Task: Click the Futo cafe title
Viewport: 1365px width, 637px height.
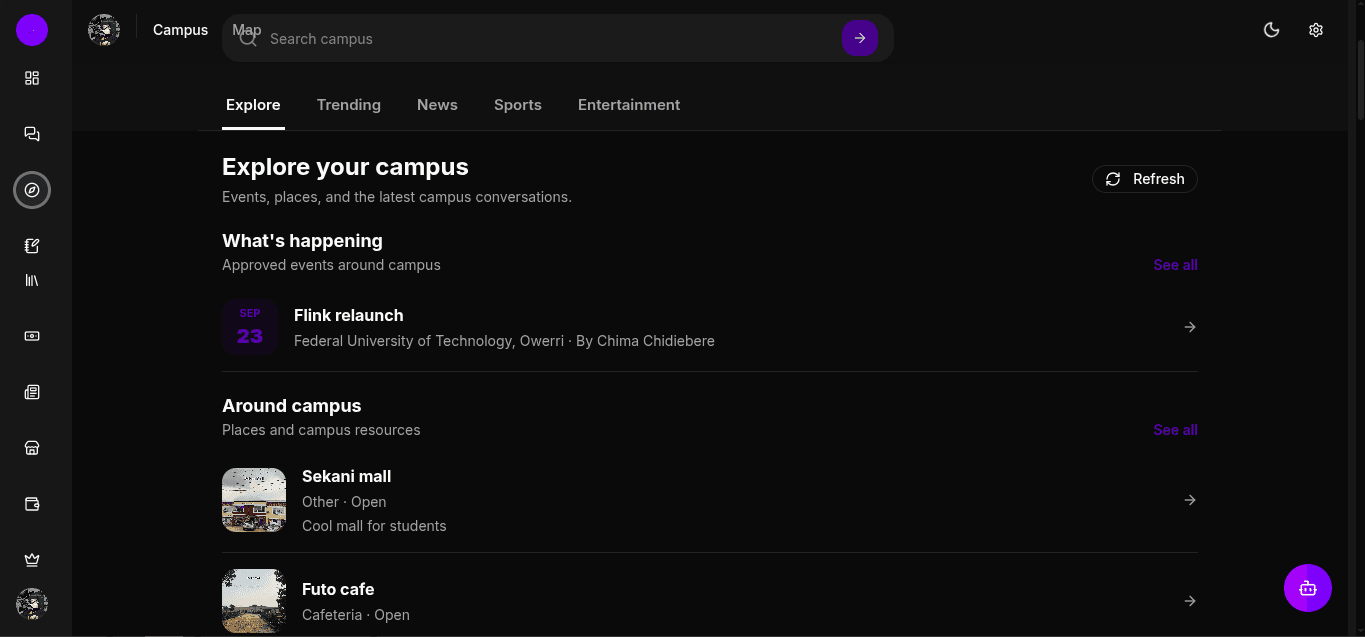Action: (x=338, y=589)
